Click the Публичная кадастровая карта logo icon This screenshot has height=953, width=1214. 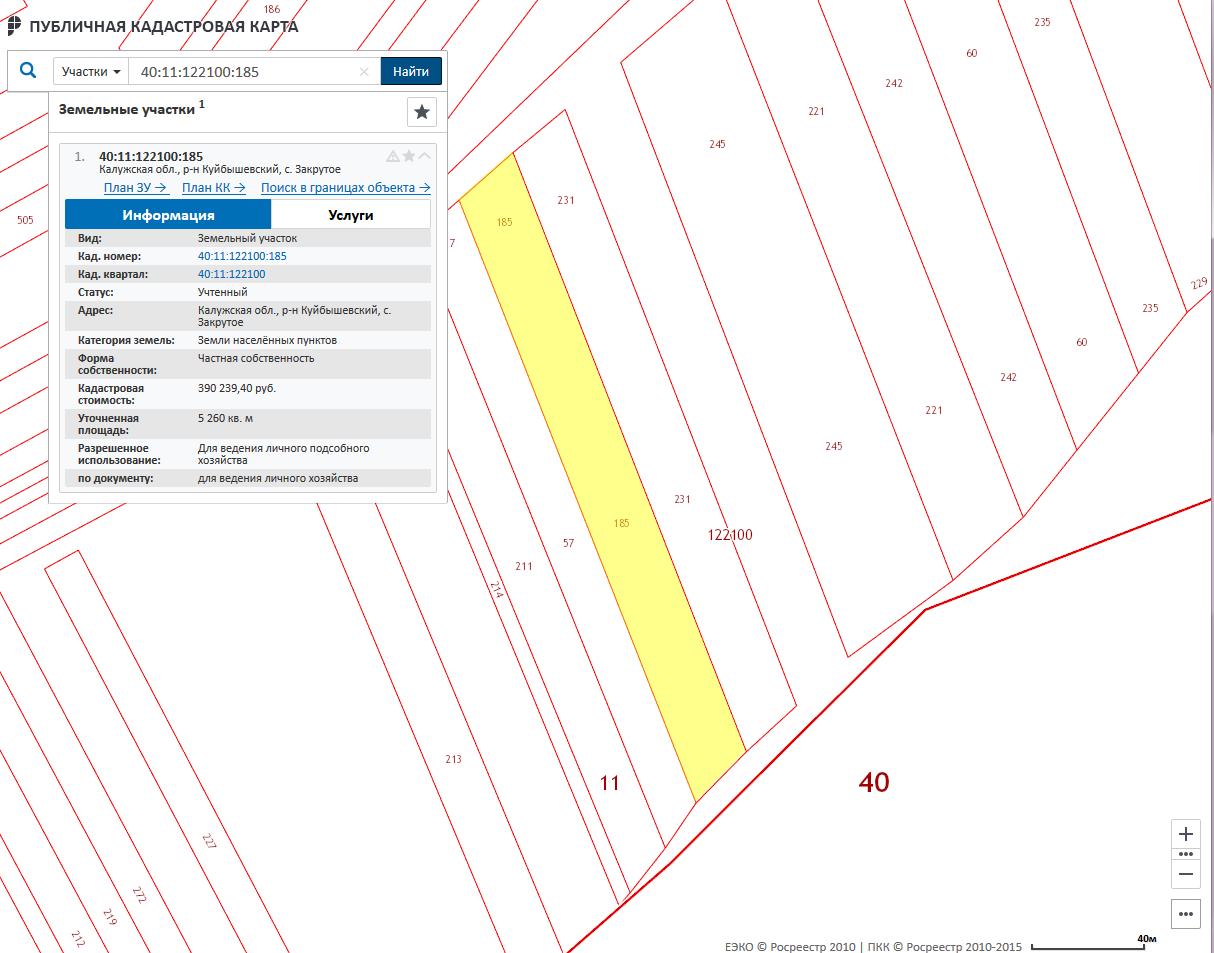coord(15,26)
